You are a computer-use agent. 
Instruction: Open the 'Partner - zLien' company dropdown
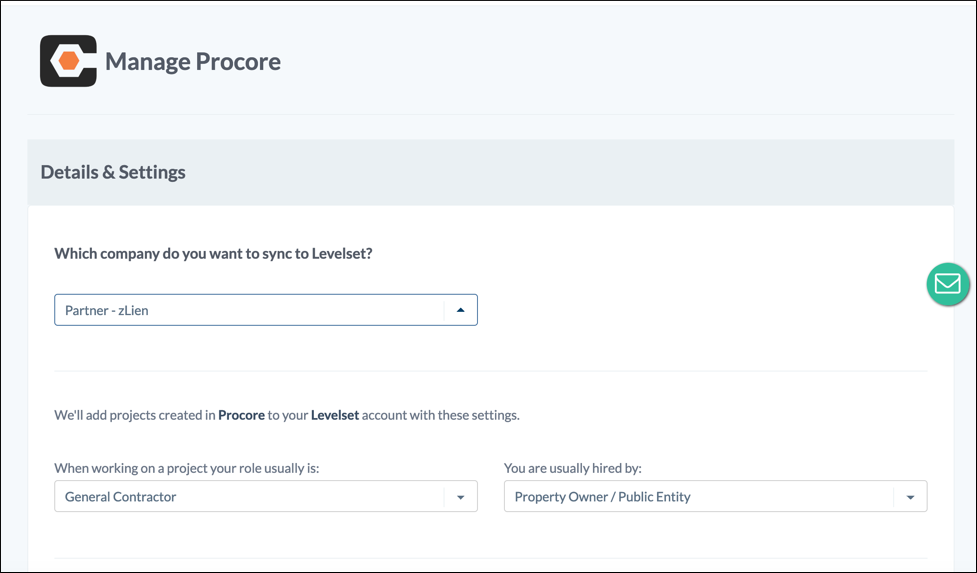click(266, 310)
